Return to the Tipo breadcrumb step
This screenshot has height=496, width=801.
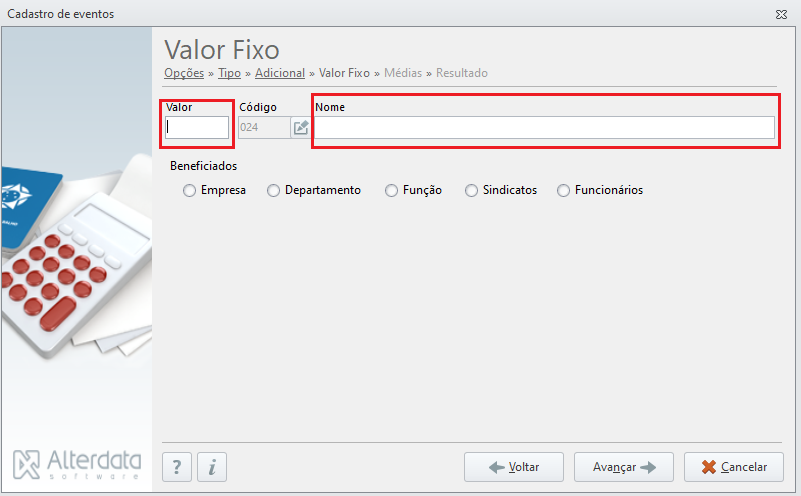point(229,73)
